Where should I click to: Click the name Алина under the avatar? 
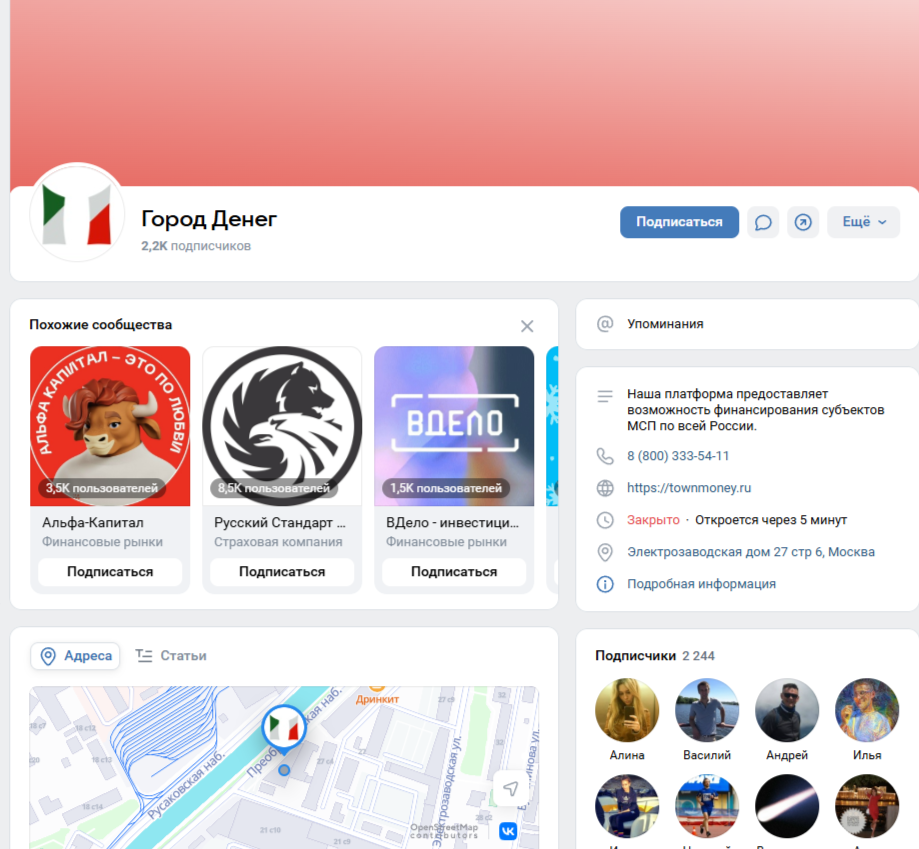coord(627,755)
